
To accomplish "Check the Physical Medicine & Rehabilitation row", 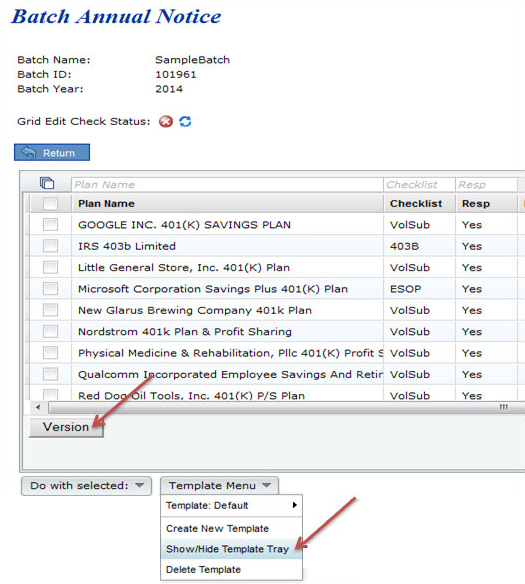I will point(50,353).
